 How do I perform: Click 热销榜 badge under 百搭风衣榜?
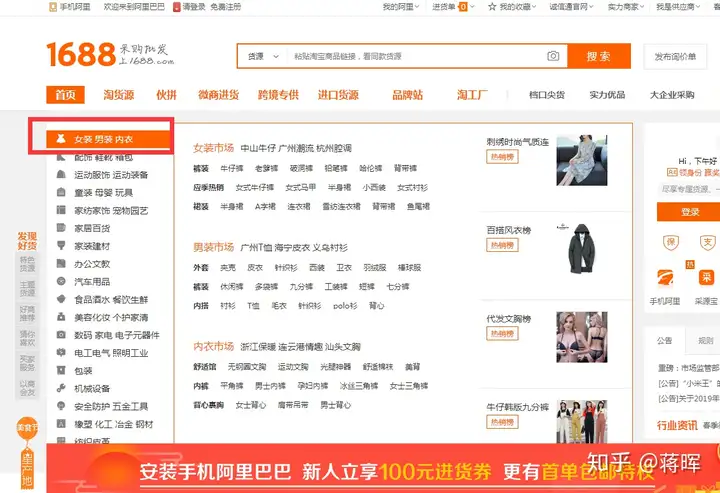[502, 245]
